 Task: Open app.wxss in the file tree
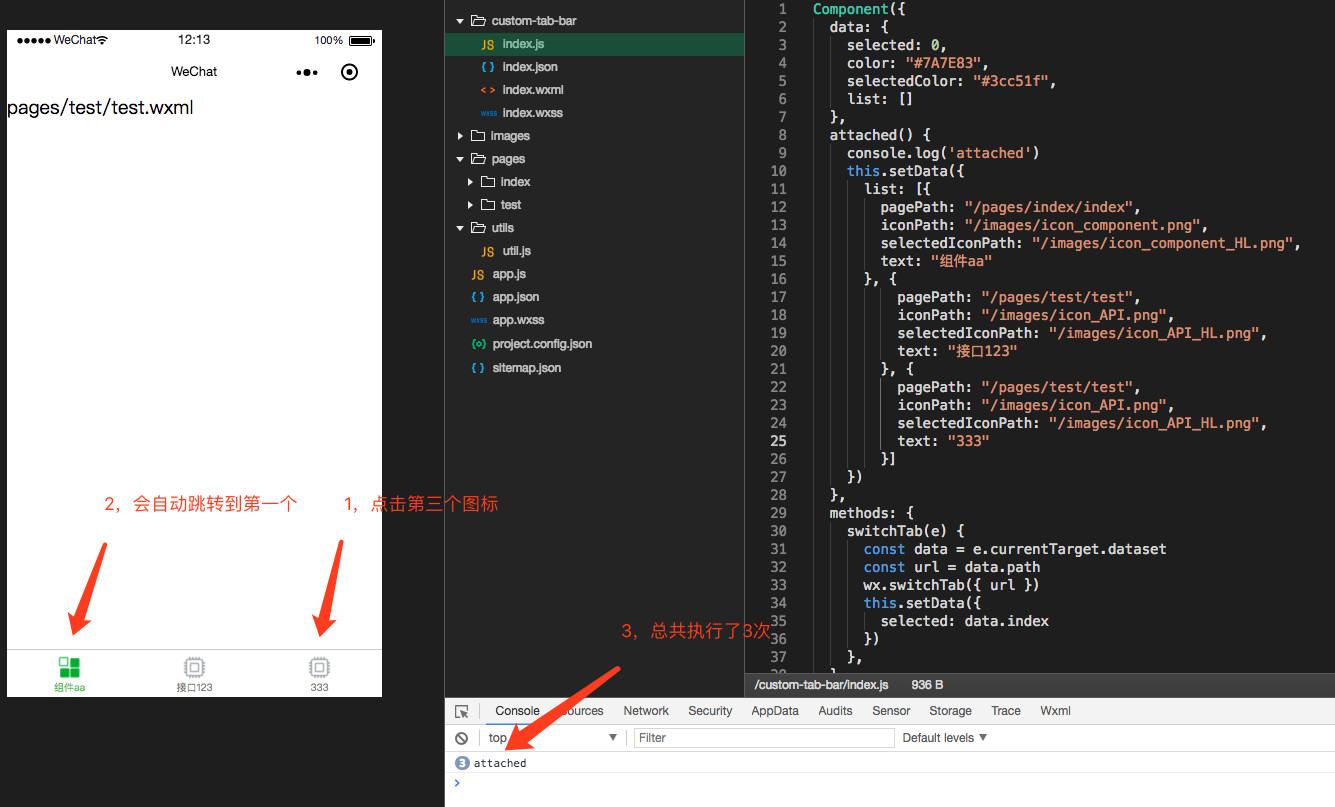point(518,320)
